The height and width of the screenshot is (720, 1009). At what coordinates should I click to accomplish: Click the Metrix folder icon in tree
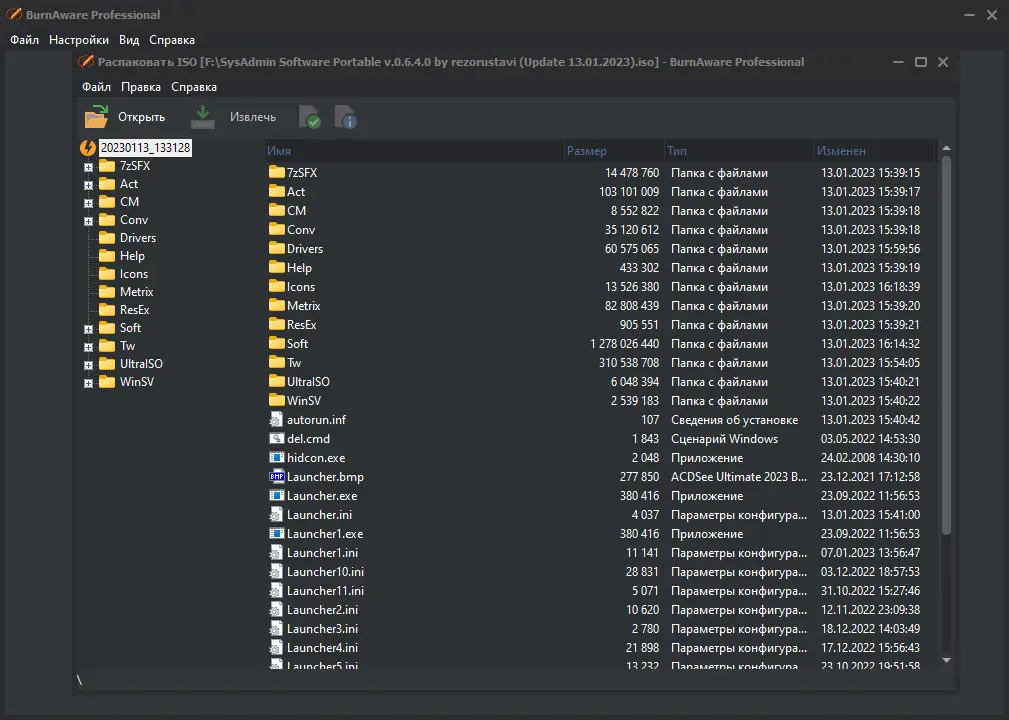(107, 292)
